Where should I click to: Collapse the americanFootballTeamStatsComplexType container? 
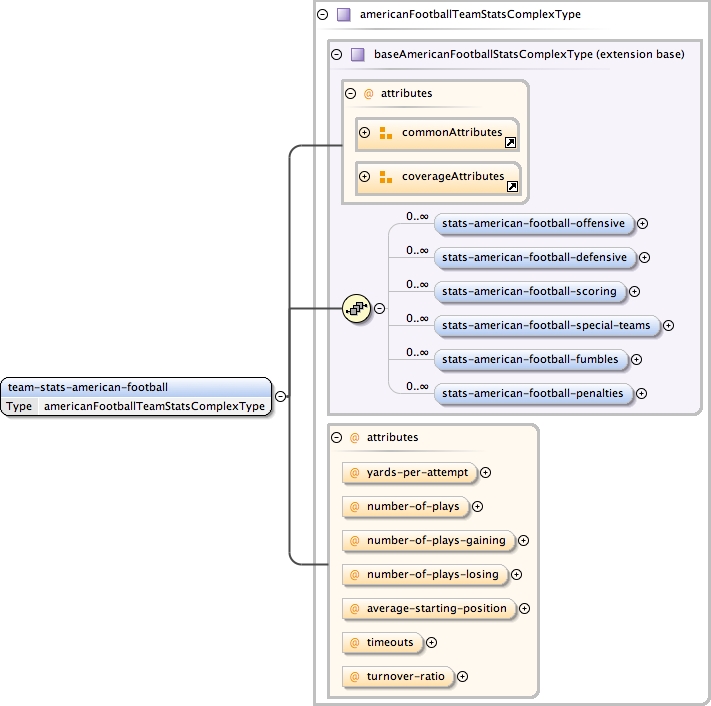[322, 15]
